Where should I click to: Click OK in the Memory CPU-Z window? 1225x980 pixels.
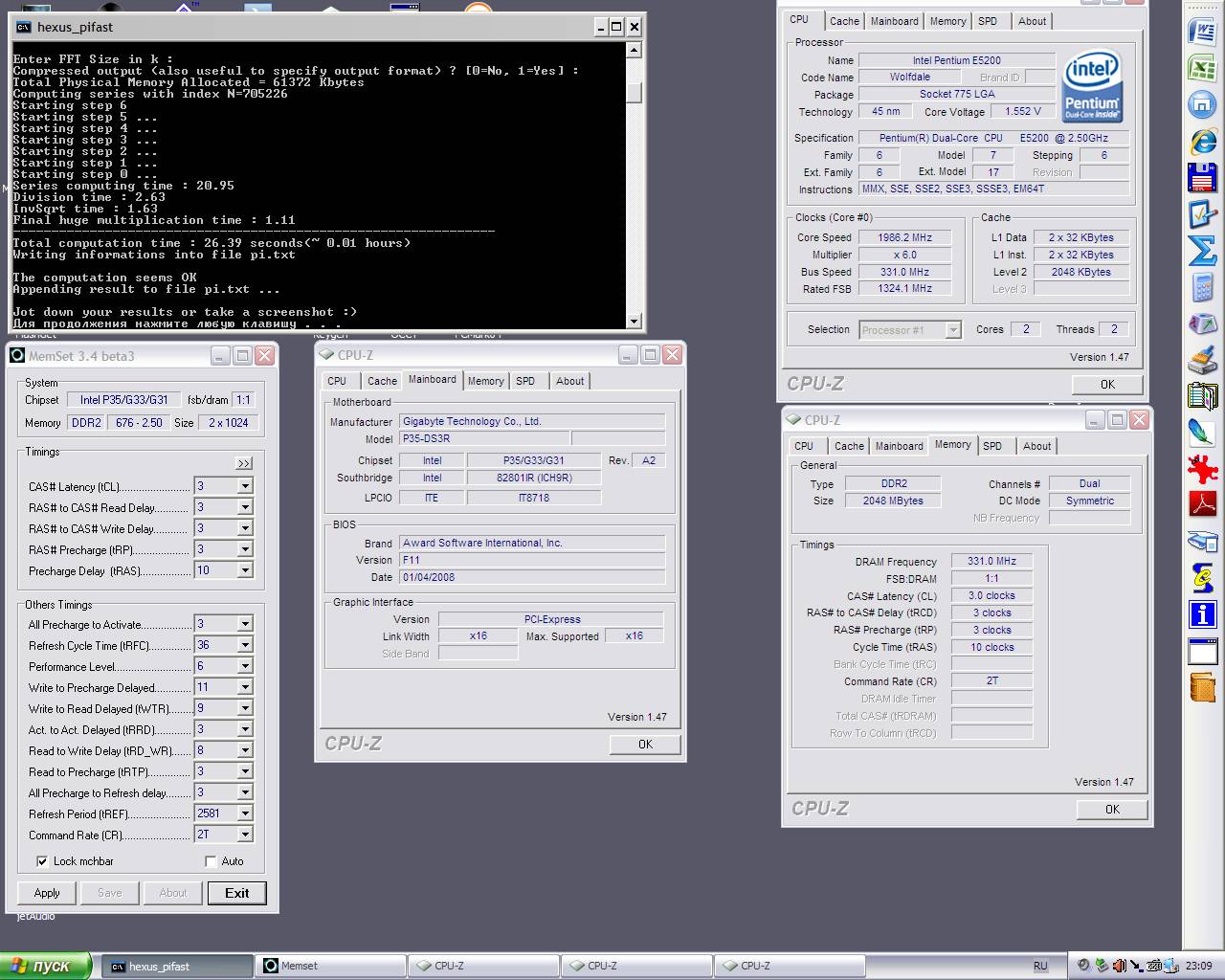(x=1112, y=810)
